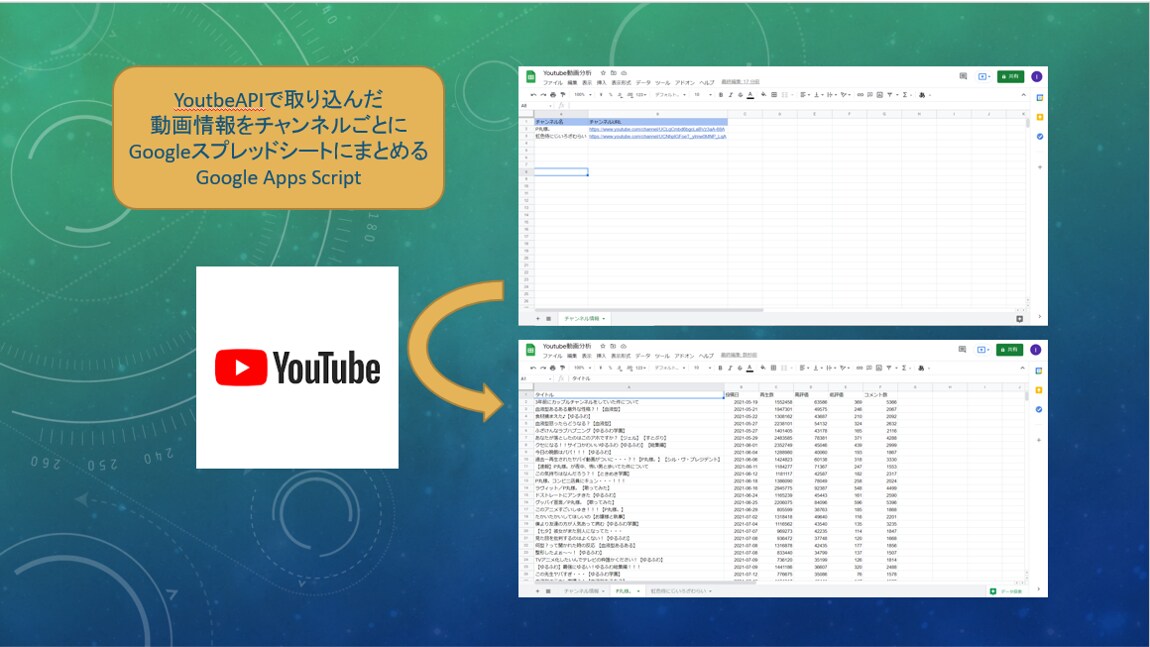Click insert chart icon in lower spreadsheet
Screen dimensions: 1150x647
879,368
